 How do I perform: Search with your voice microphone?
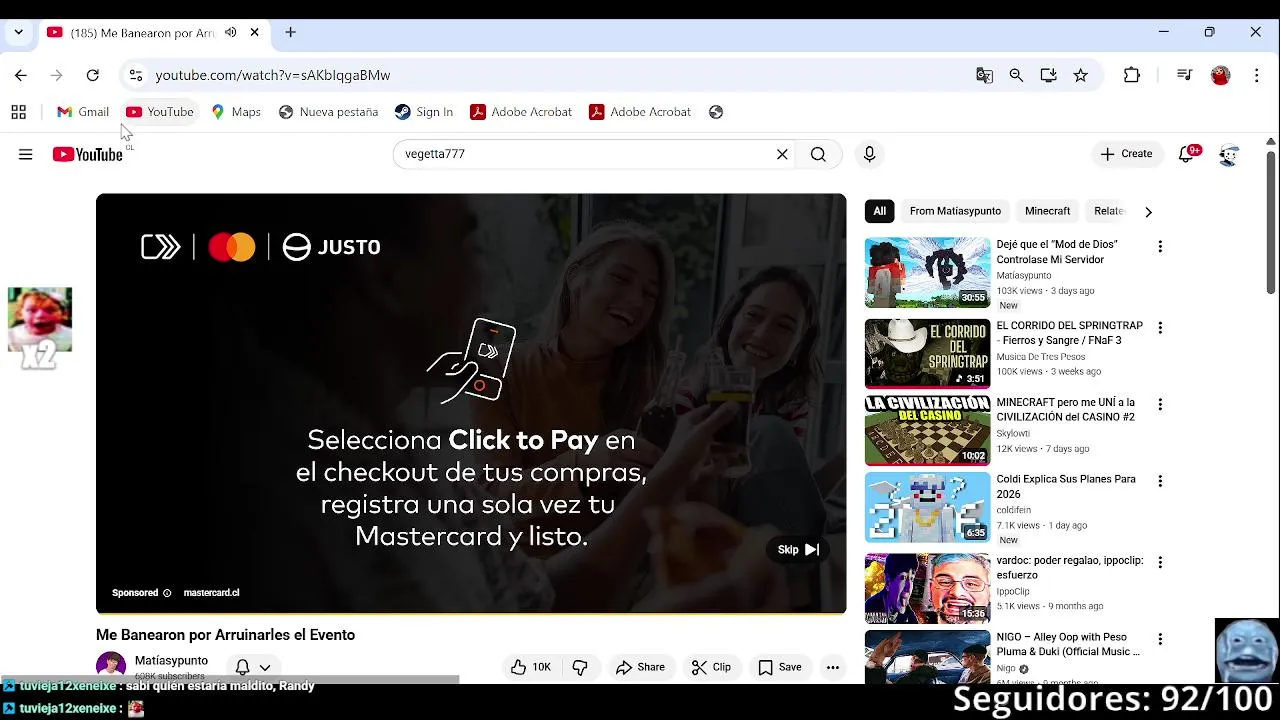[869, 154]
